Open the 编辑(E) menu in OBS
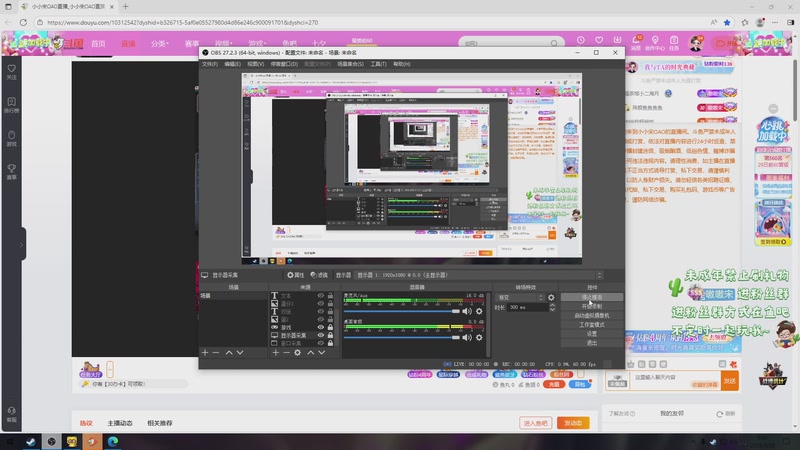Viewport: 800px width, 450px height. point(232,64)
